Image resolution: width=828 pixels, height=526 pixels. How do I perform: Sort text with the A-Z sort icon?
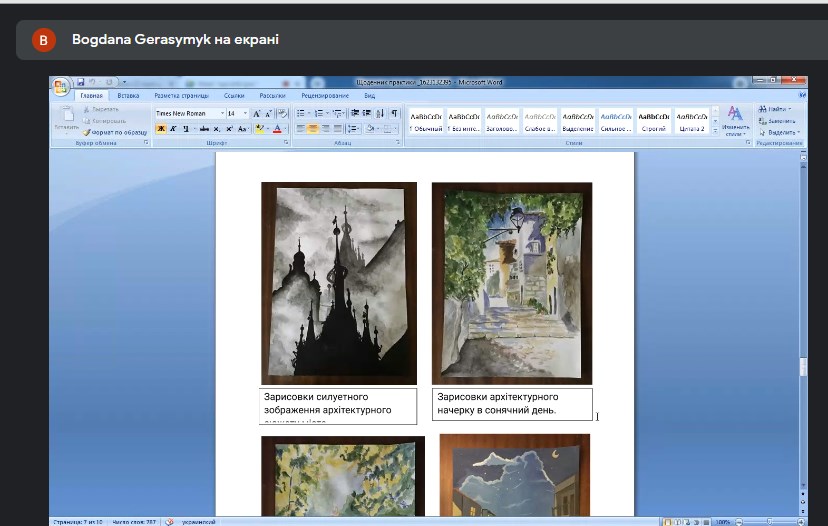[x=380, y=113]
